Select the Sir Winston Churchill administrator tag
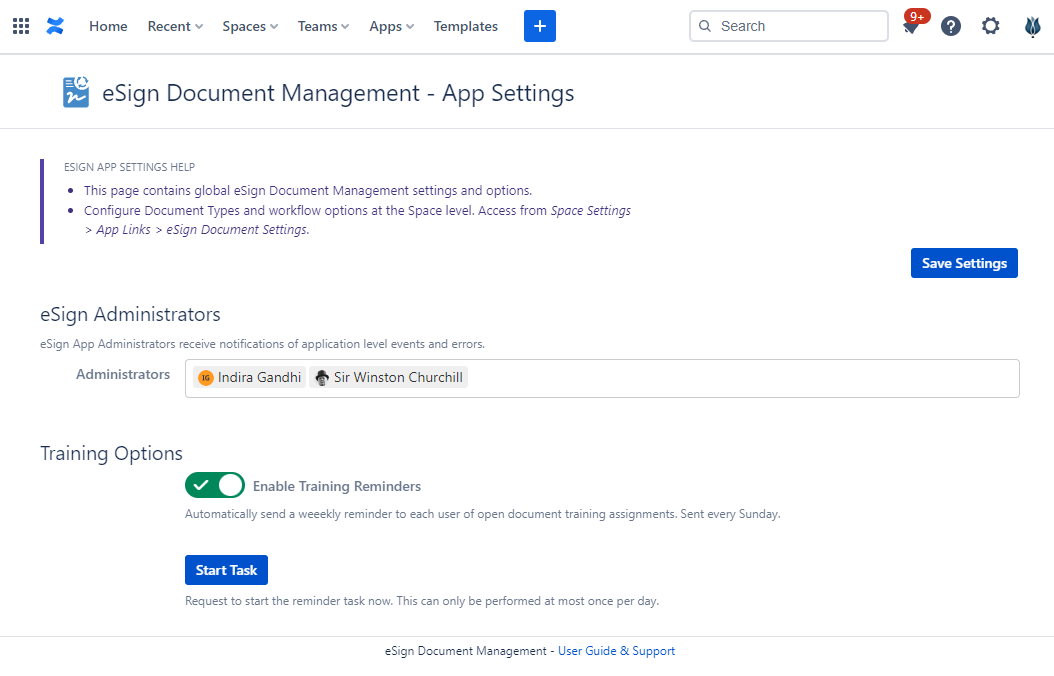Viewport: 1054px width, 676px height. [389, 378]
